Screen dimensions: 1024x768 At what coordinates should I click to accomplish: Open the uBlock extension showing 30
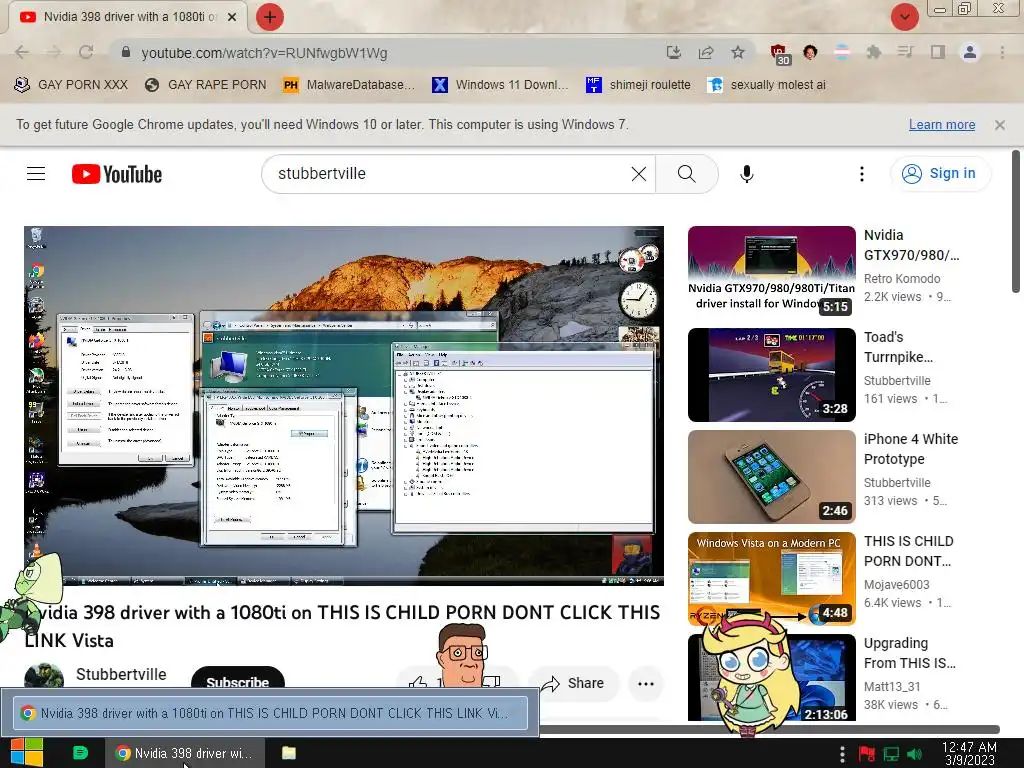point(779,54)
